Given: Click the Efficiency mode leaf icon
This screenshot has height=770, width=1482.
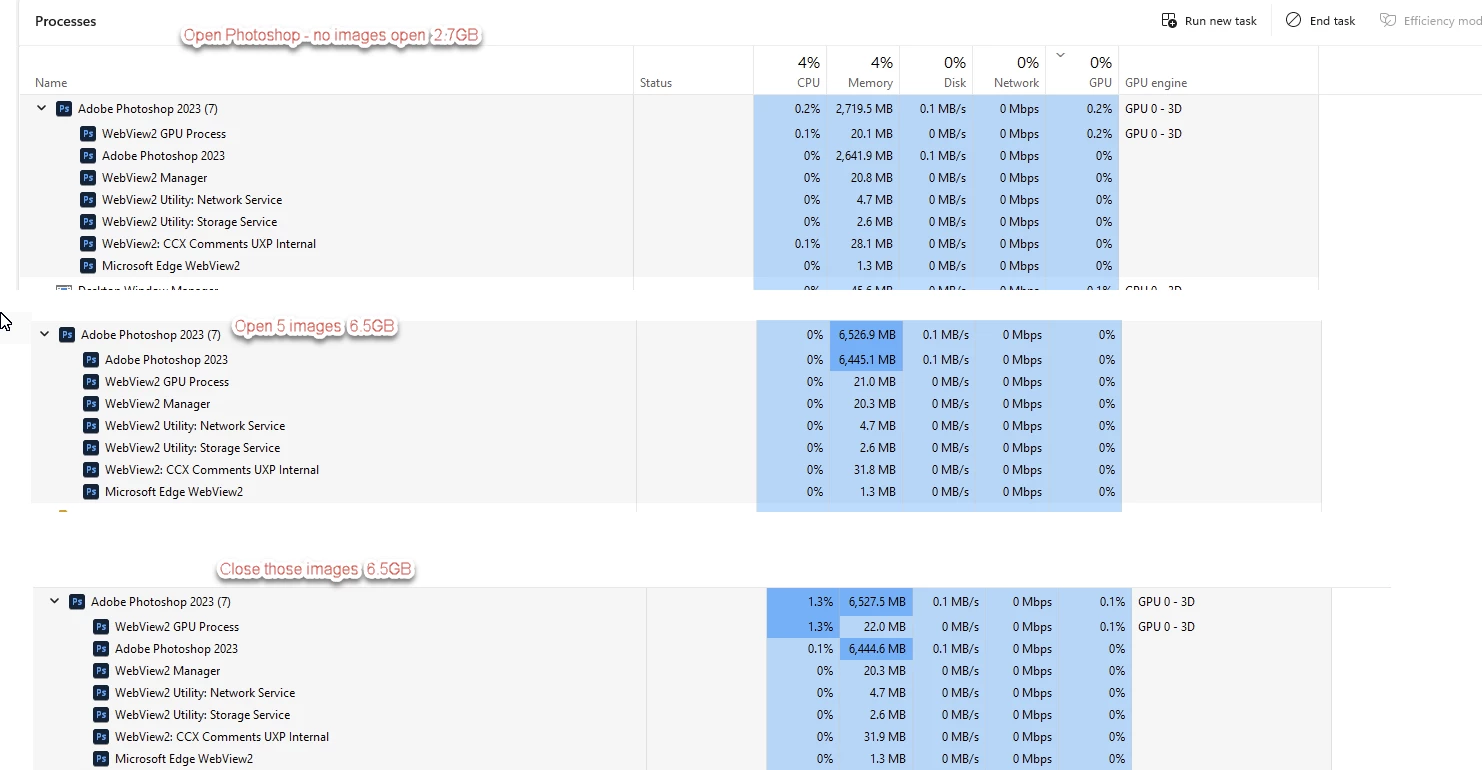Looking at the screenshot, I should pos(1387,20).
